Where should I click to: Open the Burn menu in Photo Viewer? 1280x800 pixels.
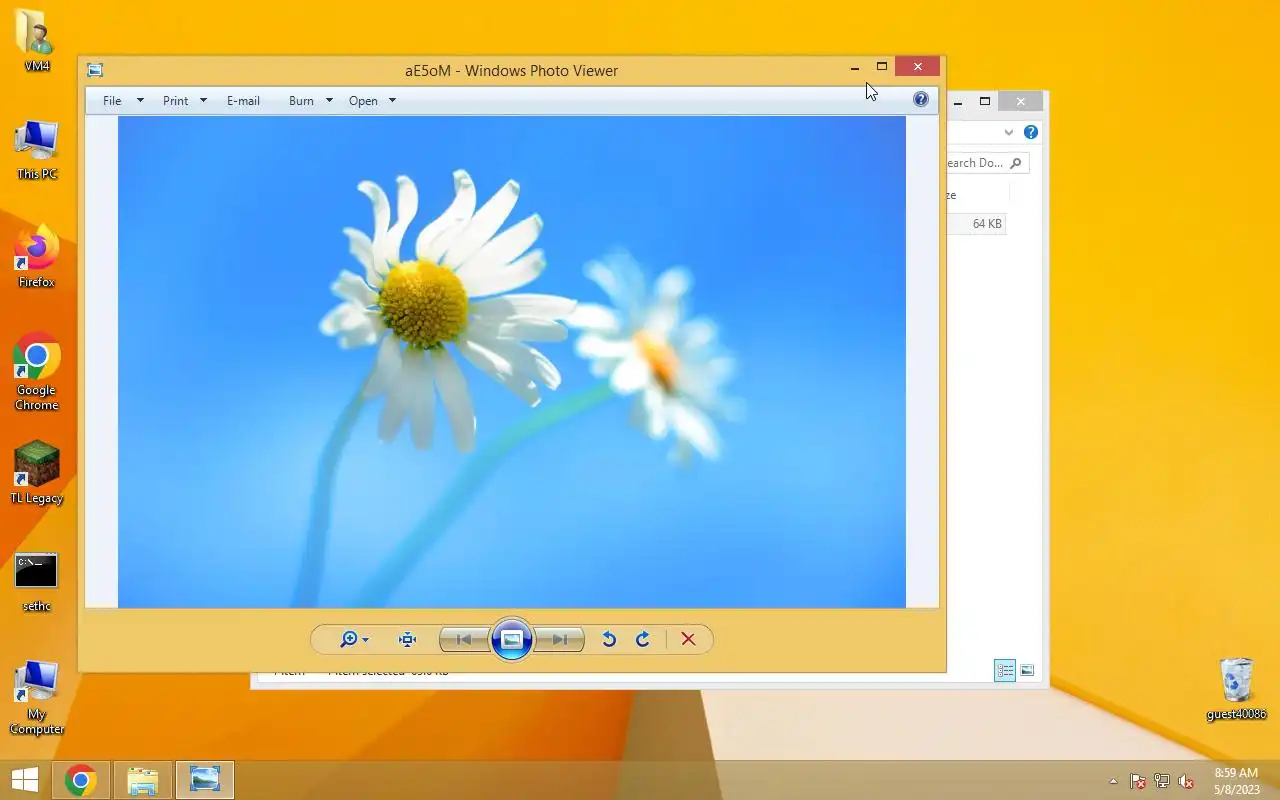tap(301, 101)
